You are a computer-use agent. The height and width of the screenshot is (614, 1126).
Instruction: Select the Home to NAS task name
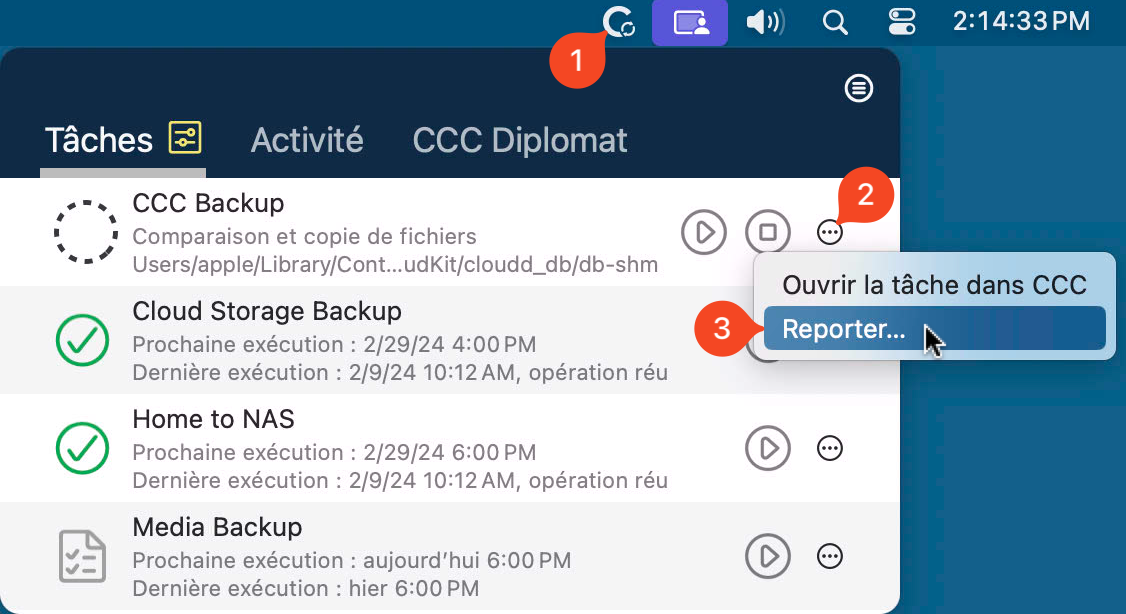(213, 419)
